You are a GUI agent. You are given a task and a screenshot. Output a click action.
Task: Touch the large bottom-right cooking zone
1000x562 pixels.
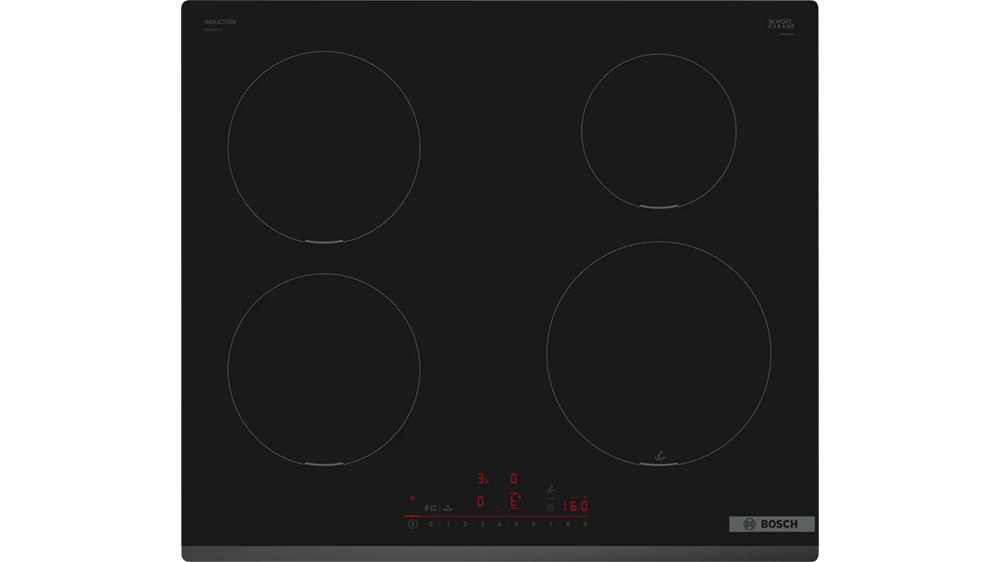[x=658, y=352]
